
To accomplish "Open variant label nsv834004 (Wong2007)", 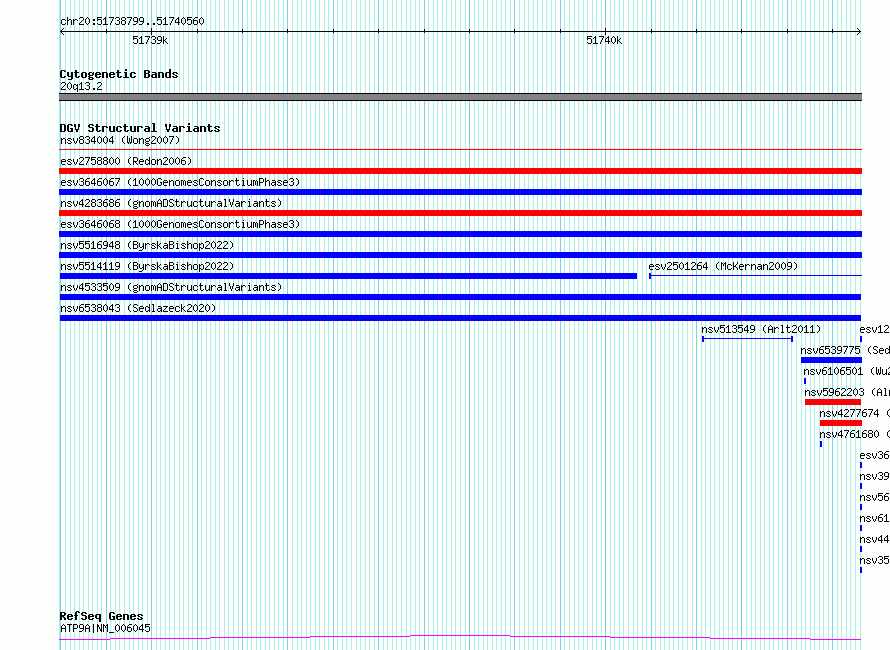I will pyautogui.click(x=120, y=140).
